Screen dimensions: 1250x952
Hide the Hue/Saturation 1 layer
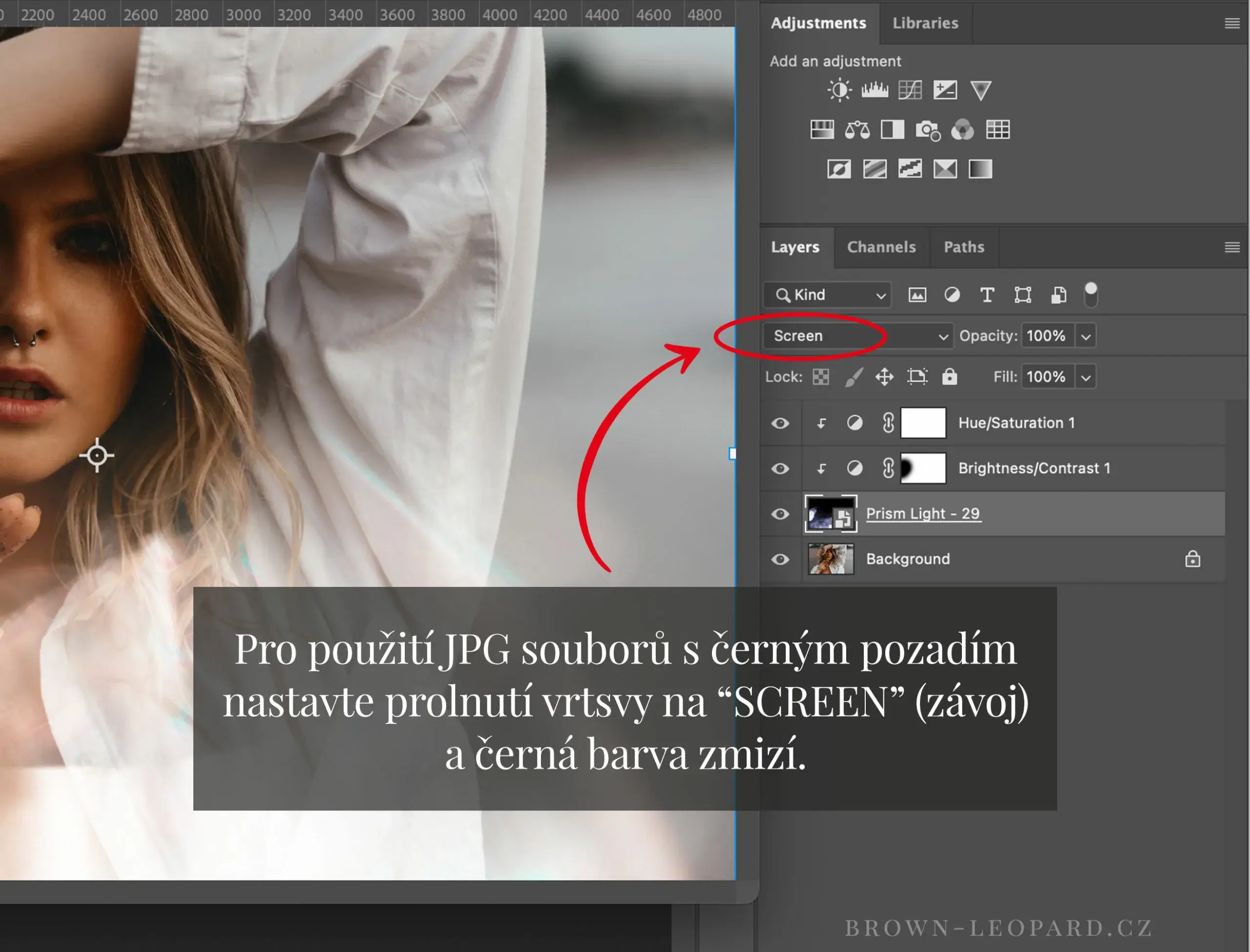[780, 423]
